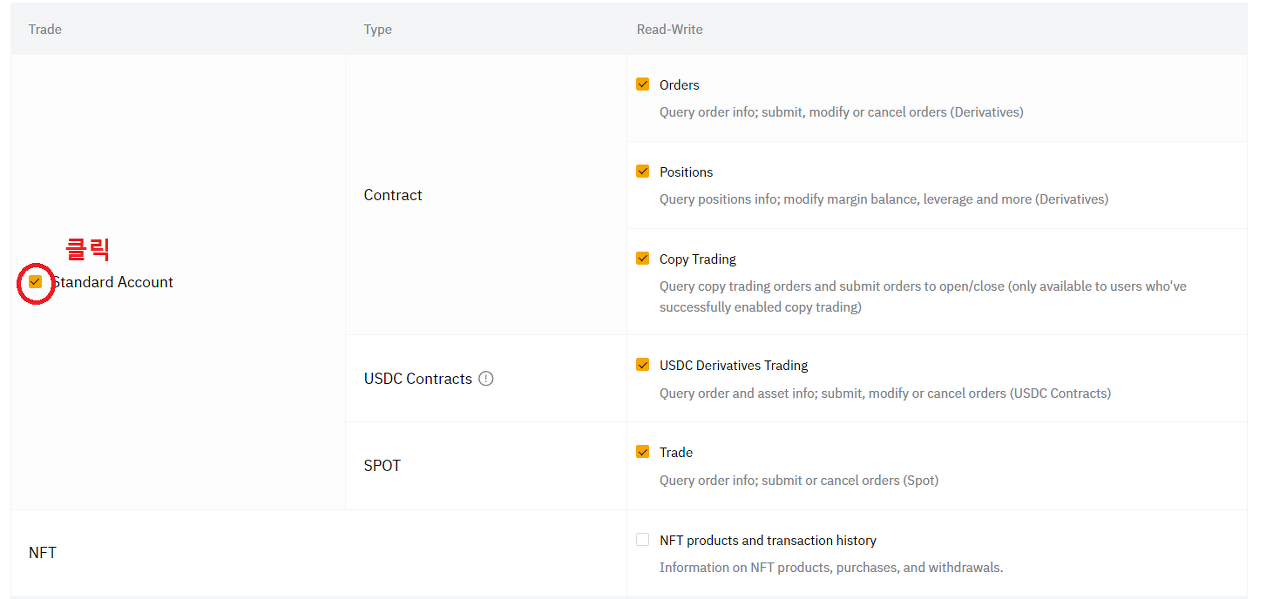Viewport: 1280px width, 599px height.
Task: Click the NFT purchases and withdrawals description
Action: [x=830, y=567]
